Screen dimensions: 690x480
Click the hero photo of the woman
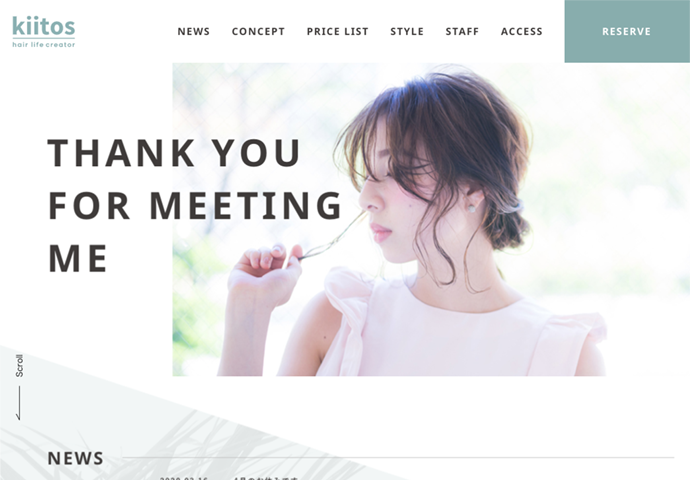[431, 219]
